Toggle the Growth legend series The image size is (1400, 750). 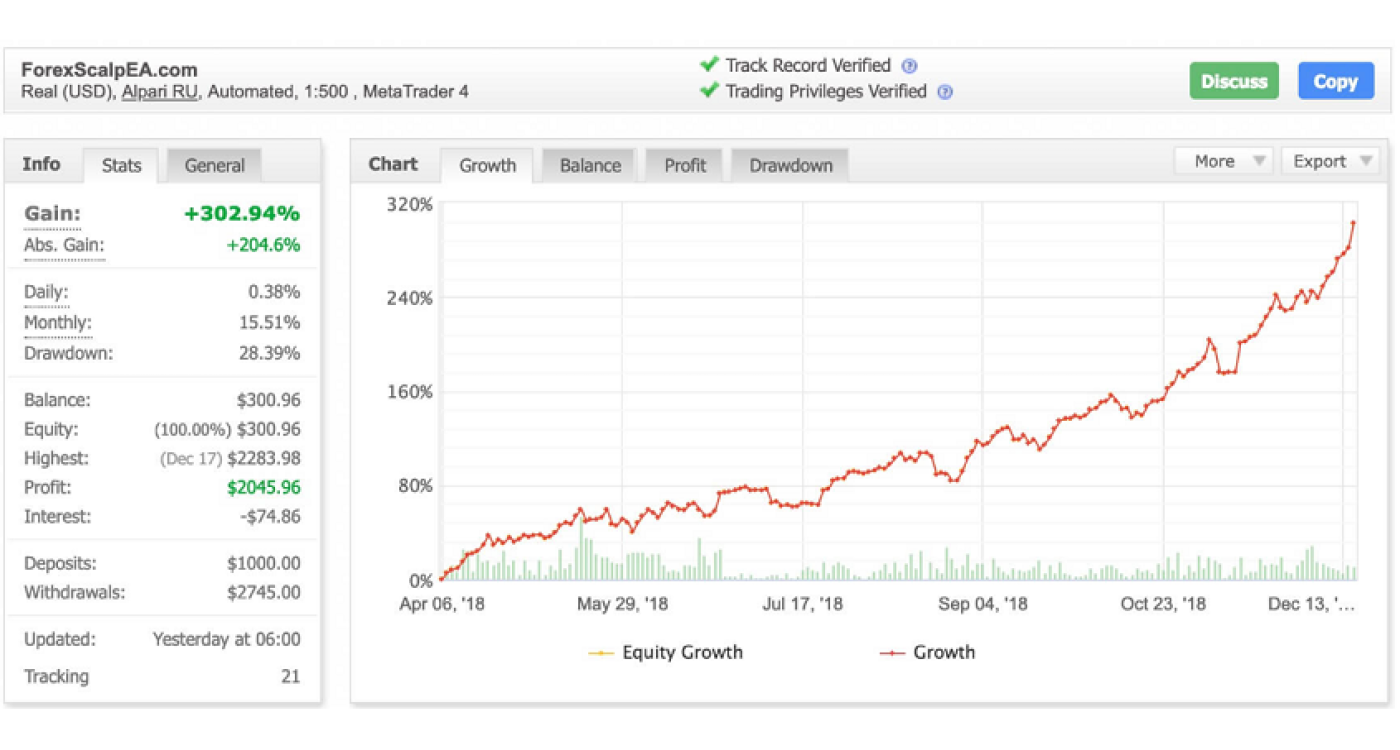tap(928, 653)
